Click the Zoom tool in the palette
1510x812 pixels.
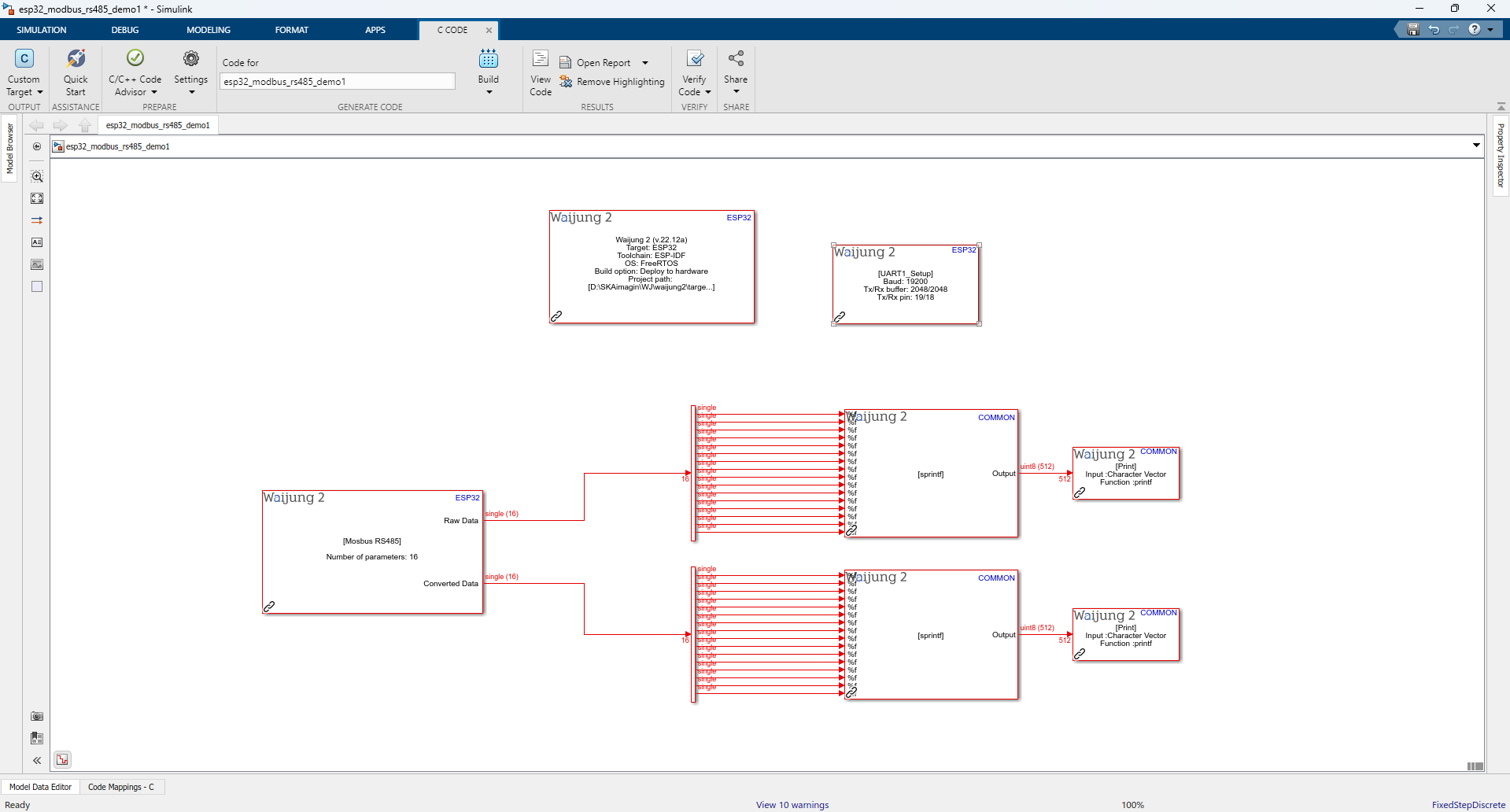(37, 176)
